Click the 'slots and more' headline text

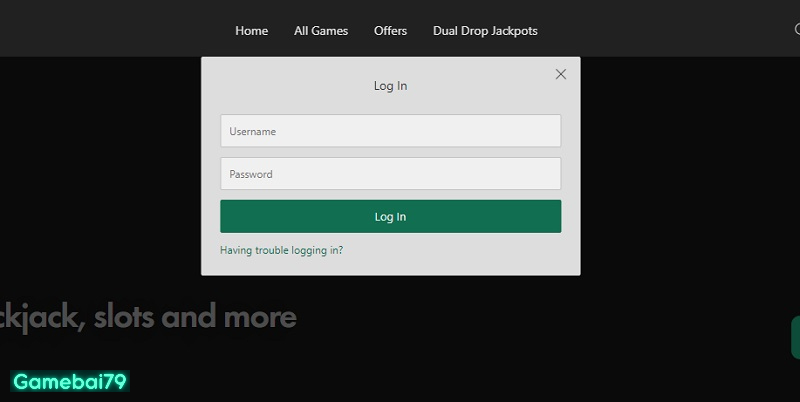coord(199,318)
